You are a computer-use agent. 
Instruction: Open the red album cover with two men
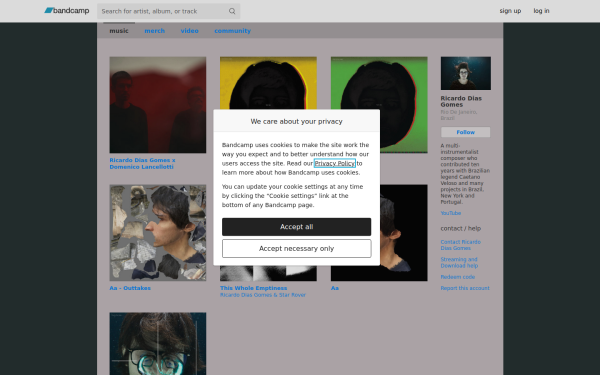(158, 105)
